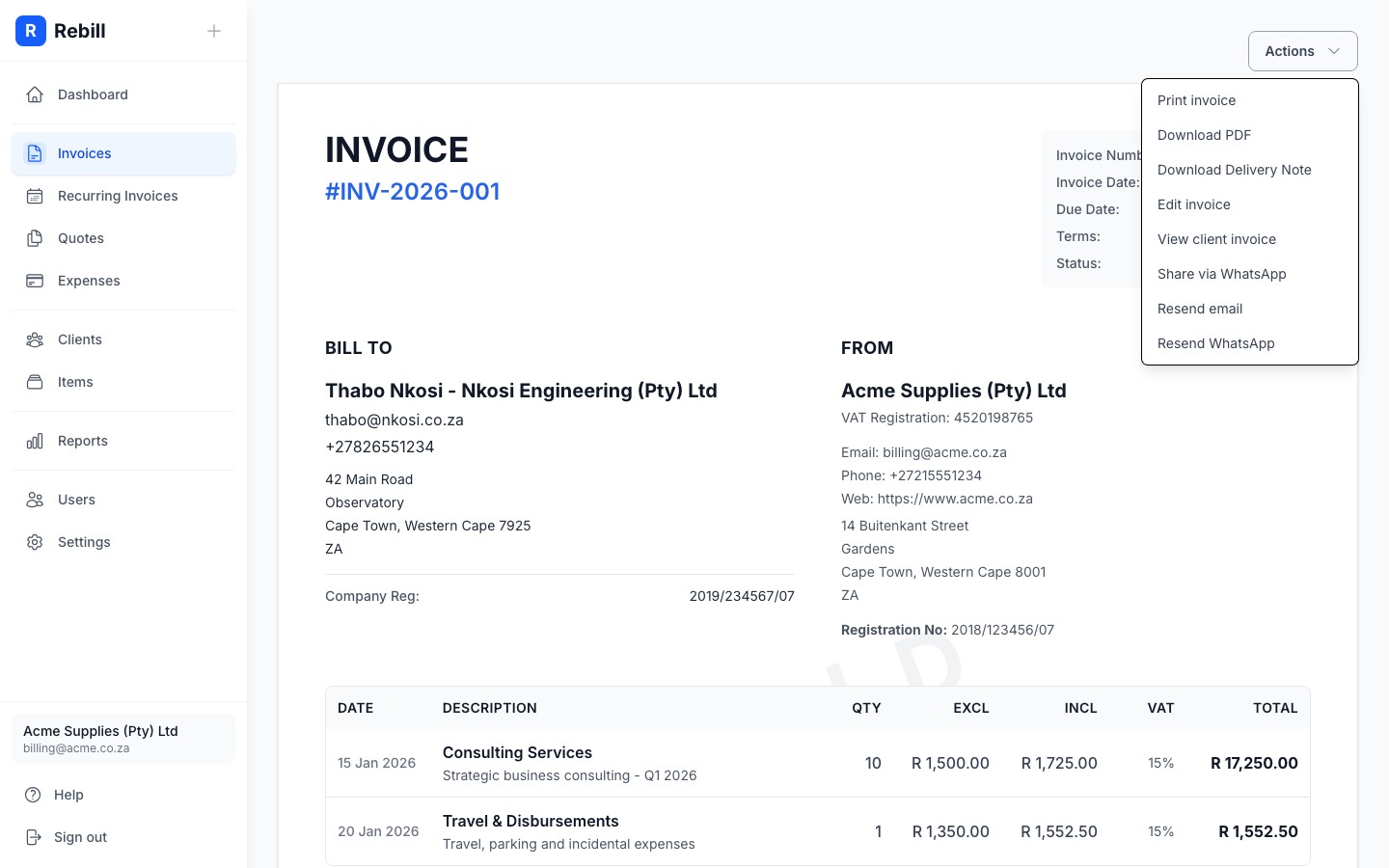The image size is (1389, 868).
Task: Select the Dashboard icon in the sidebar
Action: coord(35,94)
